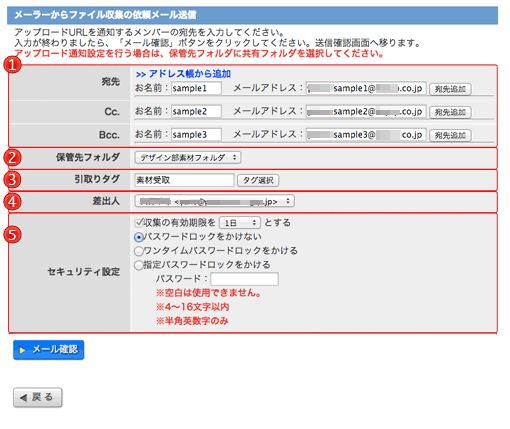The image size is (510, 429).
Task: Open the アドレス帳から追加 link
Action: pyautogui.click(x=183, y=74)
